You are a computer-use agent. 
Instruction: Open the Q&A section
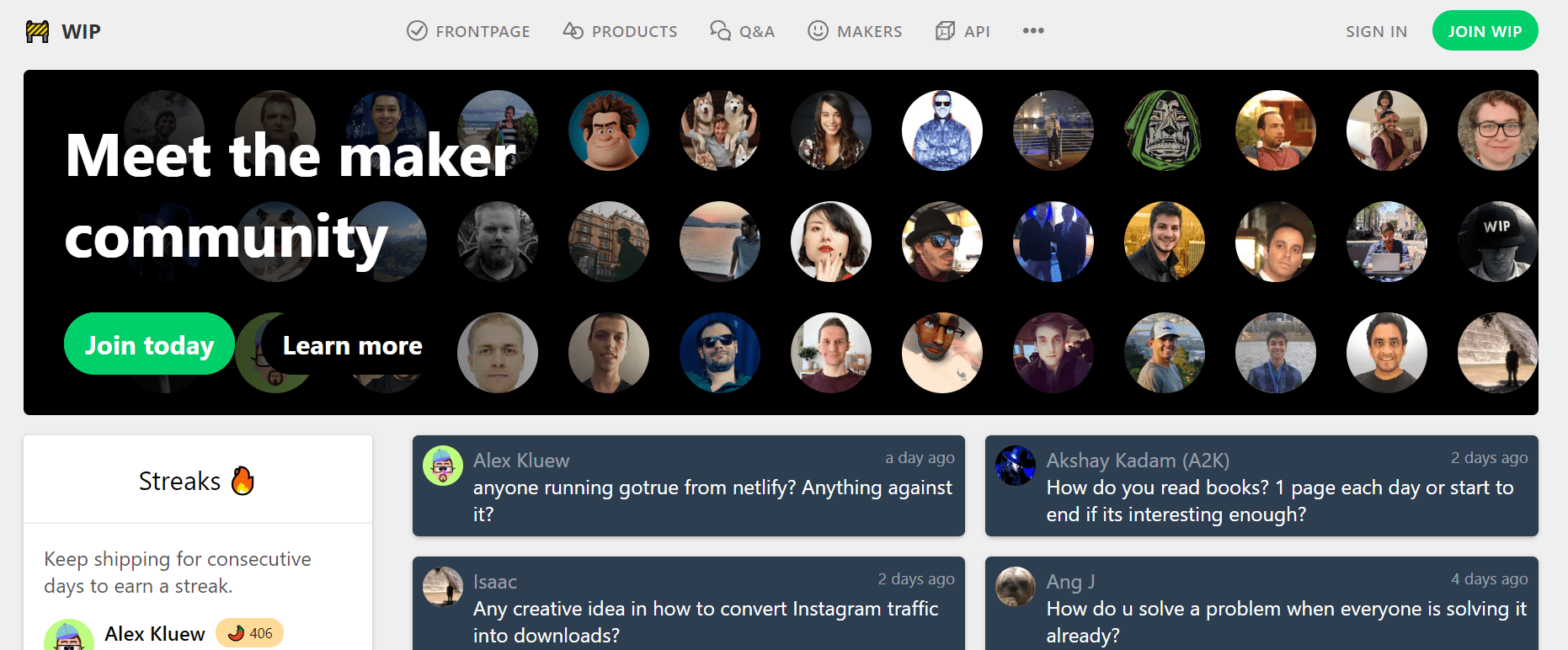click(x=742, y=31)
